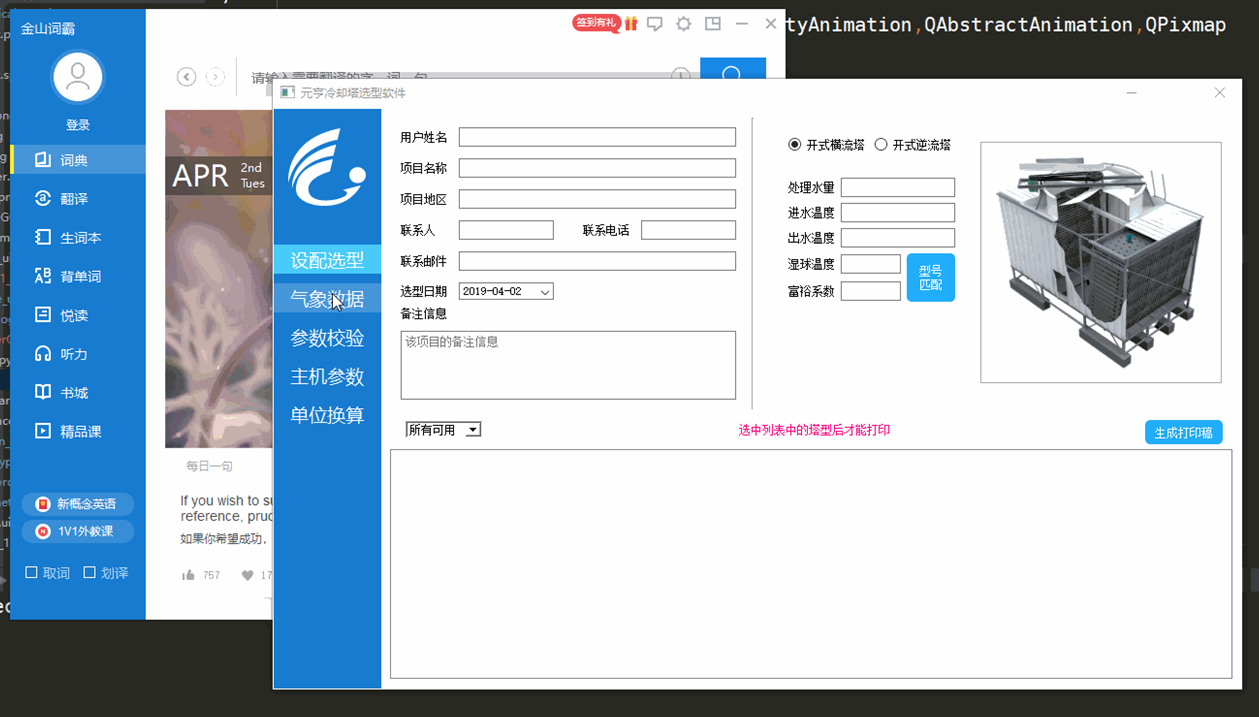Select the 开式逆流塔 radio button

pyautogui.click(x=881, y=143)
